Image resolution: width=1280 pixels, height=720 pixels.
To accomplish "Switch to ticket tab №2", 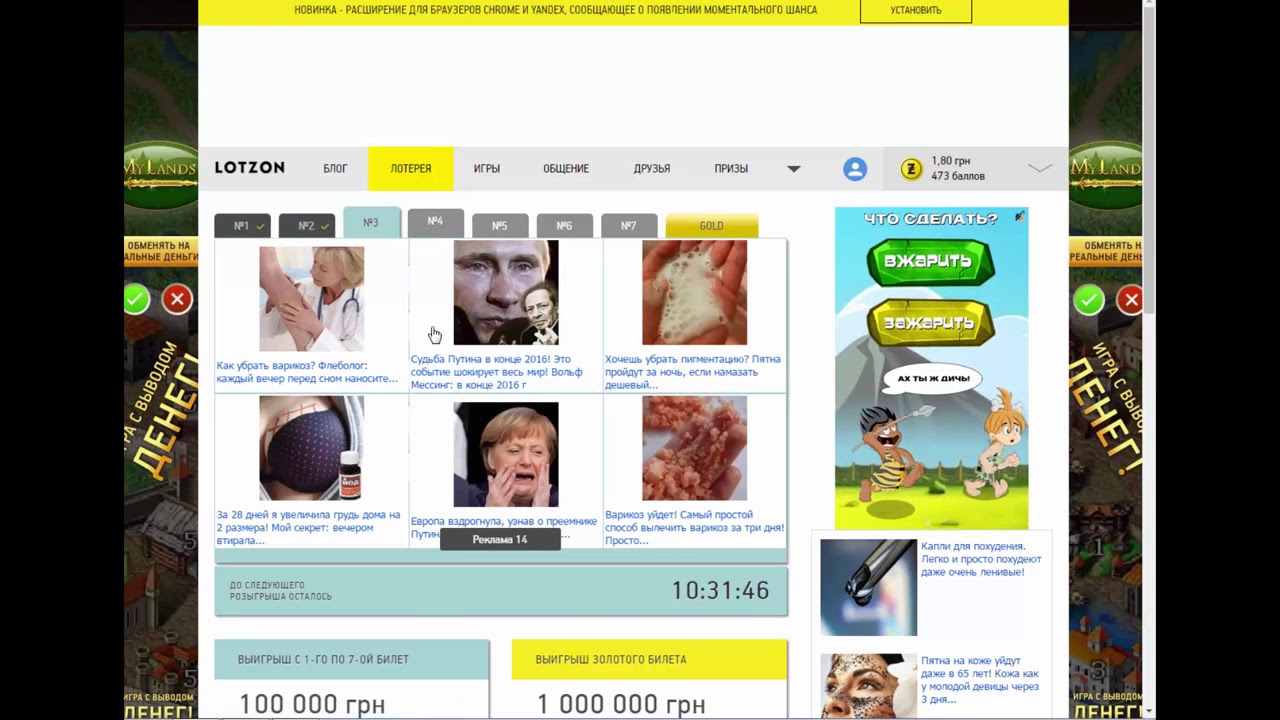I will tap(306, 226).
